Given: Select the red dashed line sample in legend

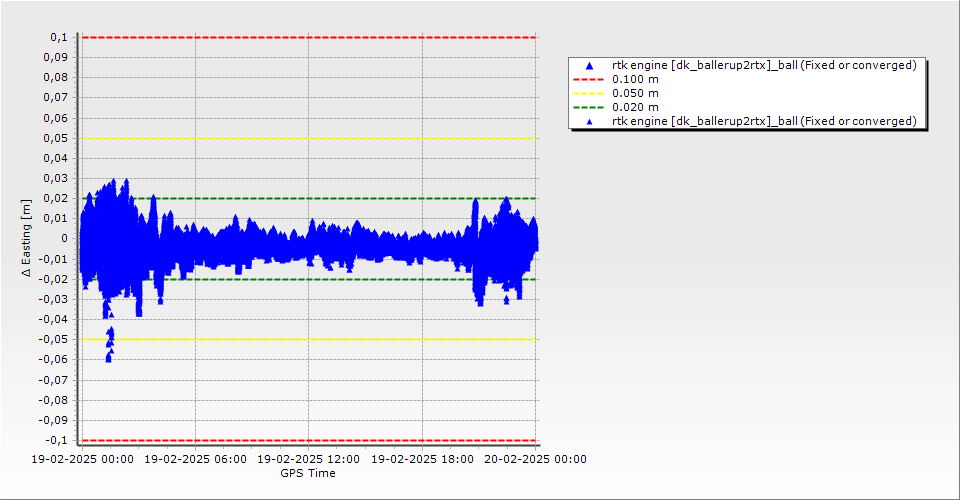Looking at the screenshot, I should 588,80.
